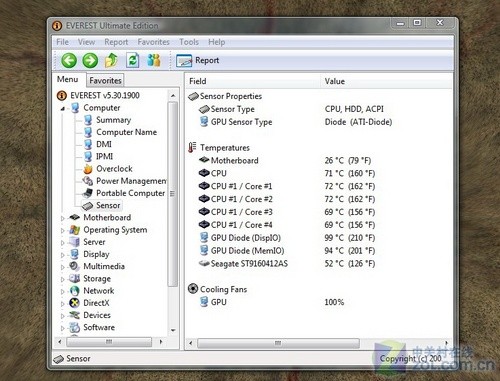The height and width of the screenshot is (381, 500).
Task: Click the Multimedia speaker icon
Action: tap(74, 266)
